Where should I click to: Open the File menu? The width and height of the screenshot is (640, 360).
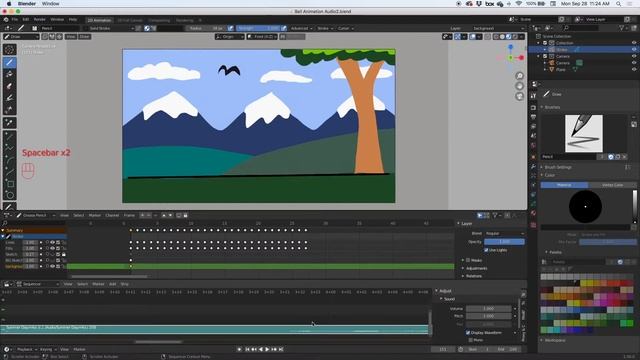pyautogui.click(x=15, y=20)
